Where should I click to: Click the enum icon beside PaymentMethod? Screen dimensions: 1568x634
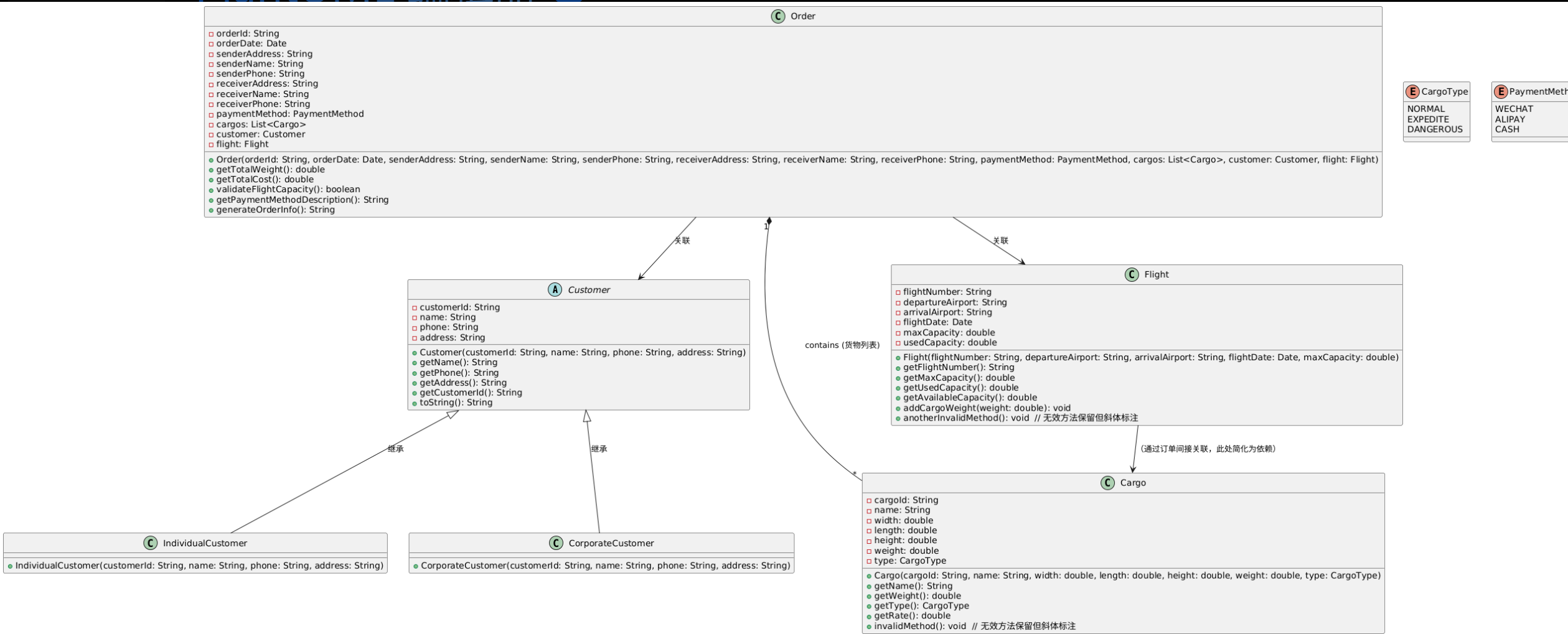coord(1500,91)
